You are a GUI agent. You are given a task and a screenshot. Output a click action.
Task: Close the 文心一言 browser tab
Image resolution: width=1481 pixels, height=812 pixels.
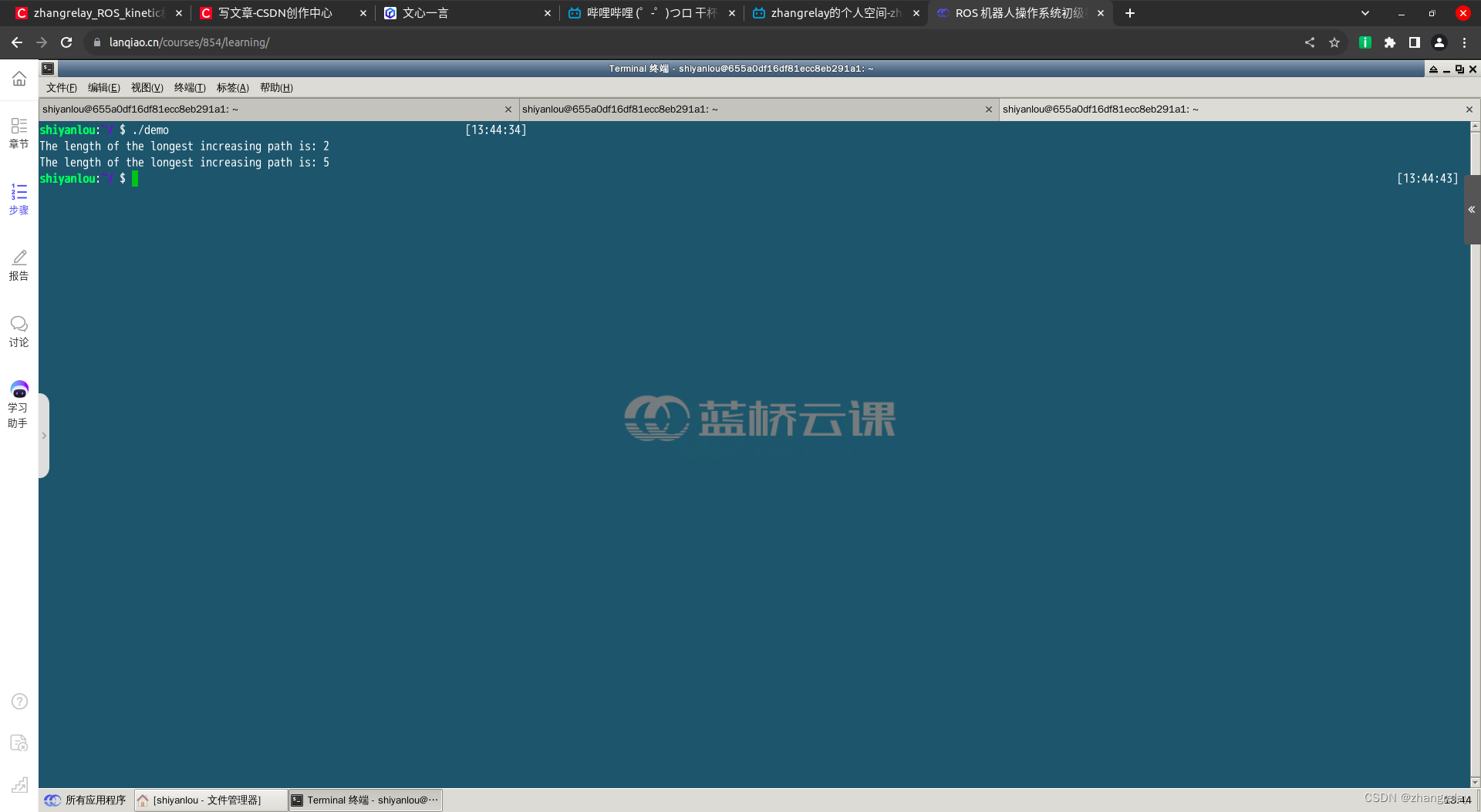(548, 13)
